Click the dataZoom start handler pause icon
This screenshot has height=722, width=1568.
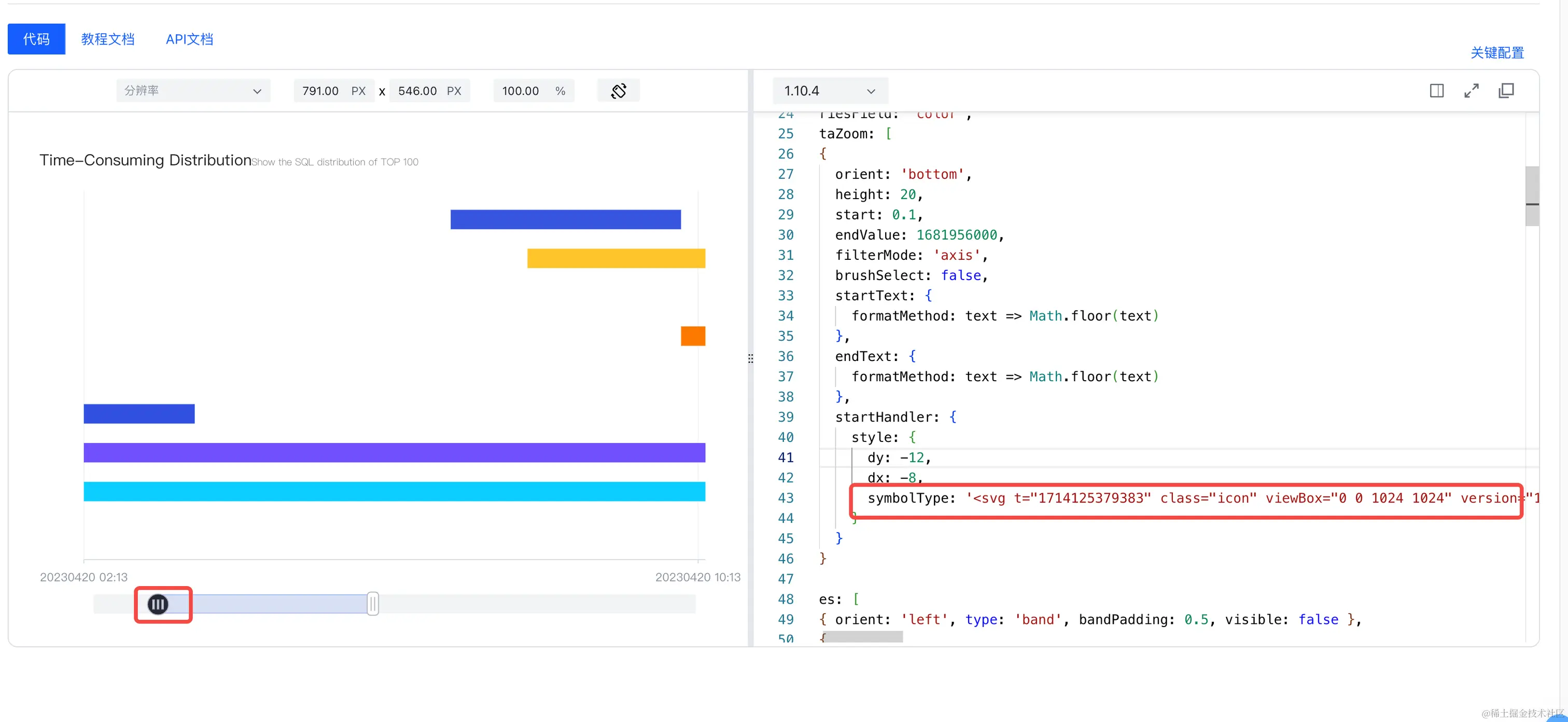(x=158, y=604)
